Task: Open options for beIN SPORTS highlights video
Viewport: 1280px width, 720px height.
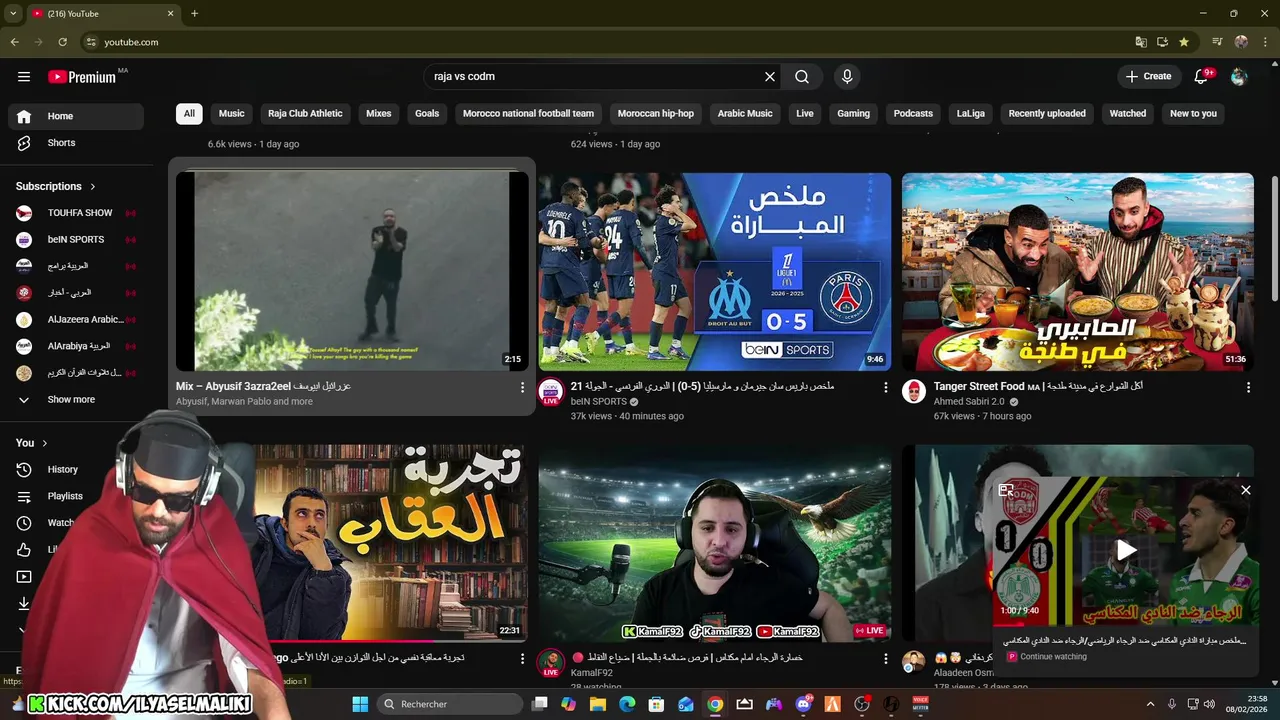Action: click(x=885, y=387)
